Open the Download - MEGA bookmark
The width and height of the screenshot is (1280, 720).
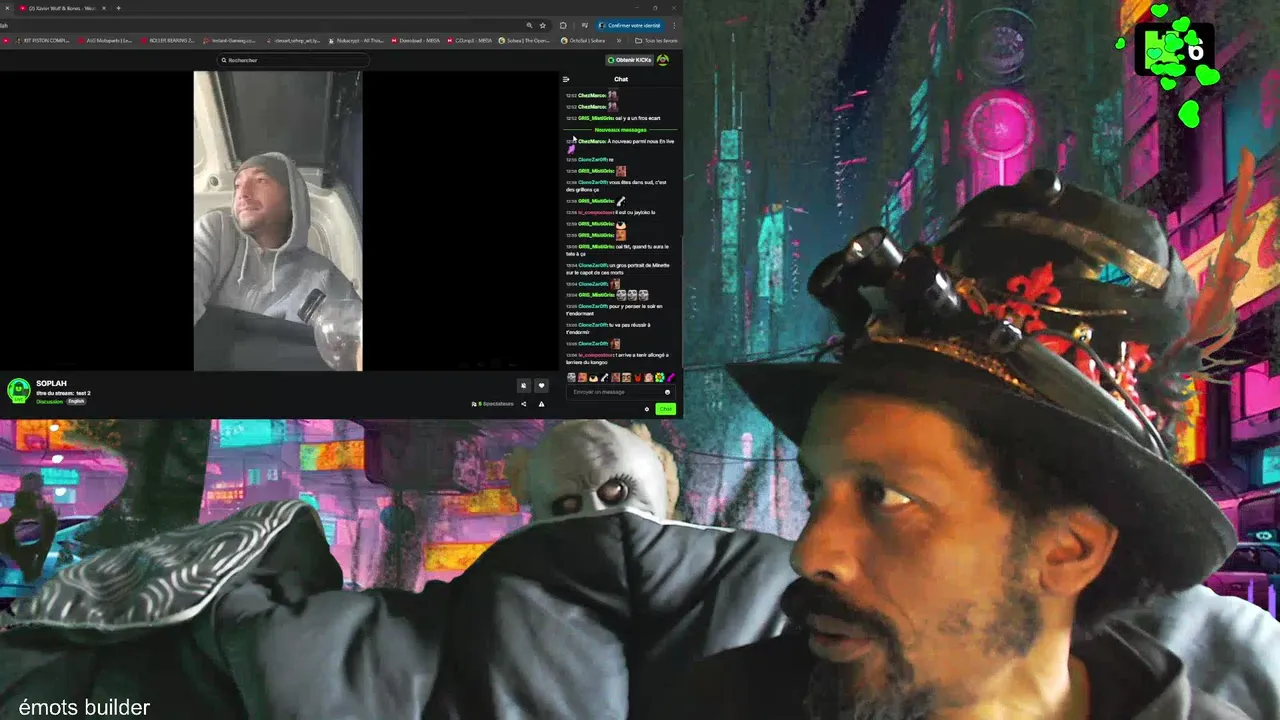pyautogui.click(x=415, y=41)
